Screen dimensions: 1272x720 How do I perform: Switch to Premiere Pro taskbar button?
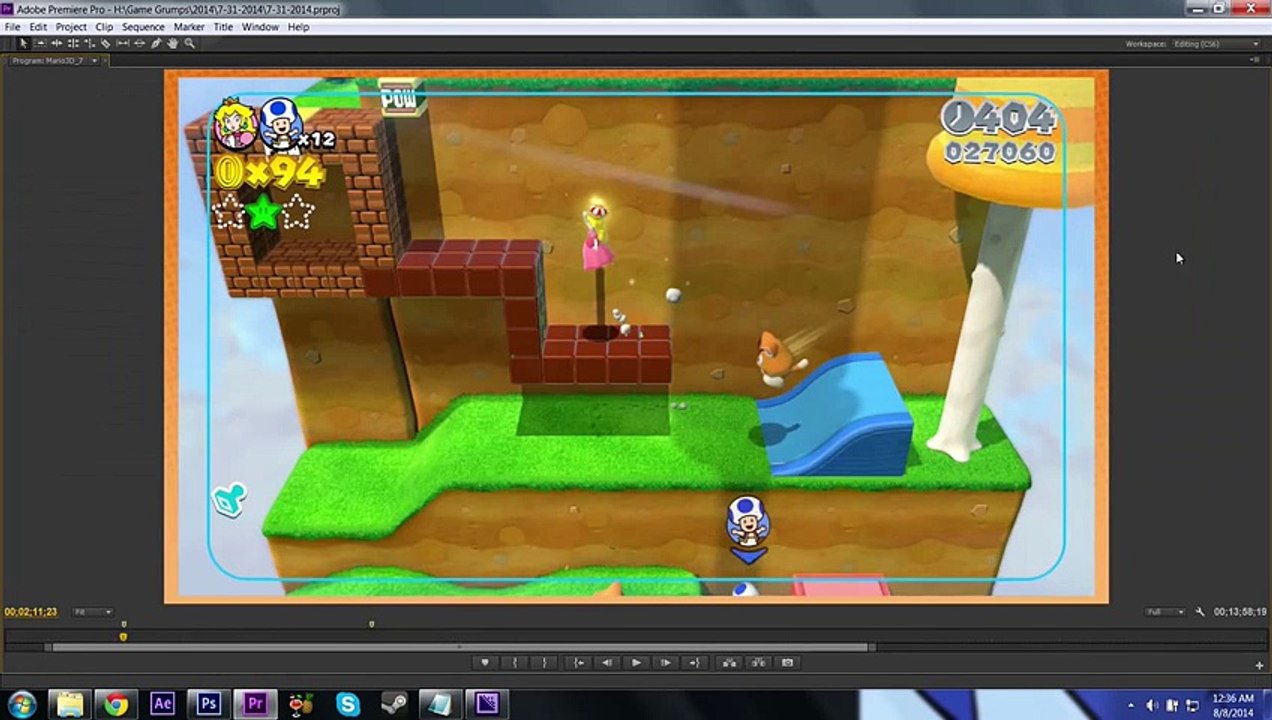254,704
